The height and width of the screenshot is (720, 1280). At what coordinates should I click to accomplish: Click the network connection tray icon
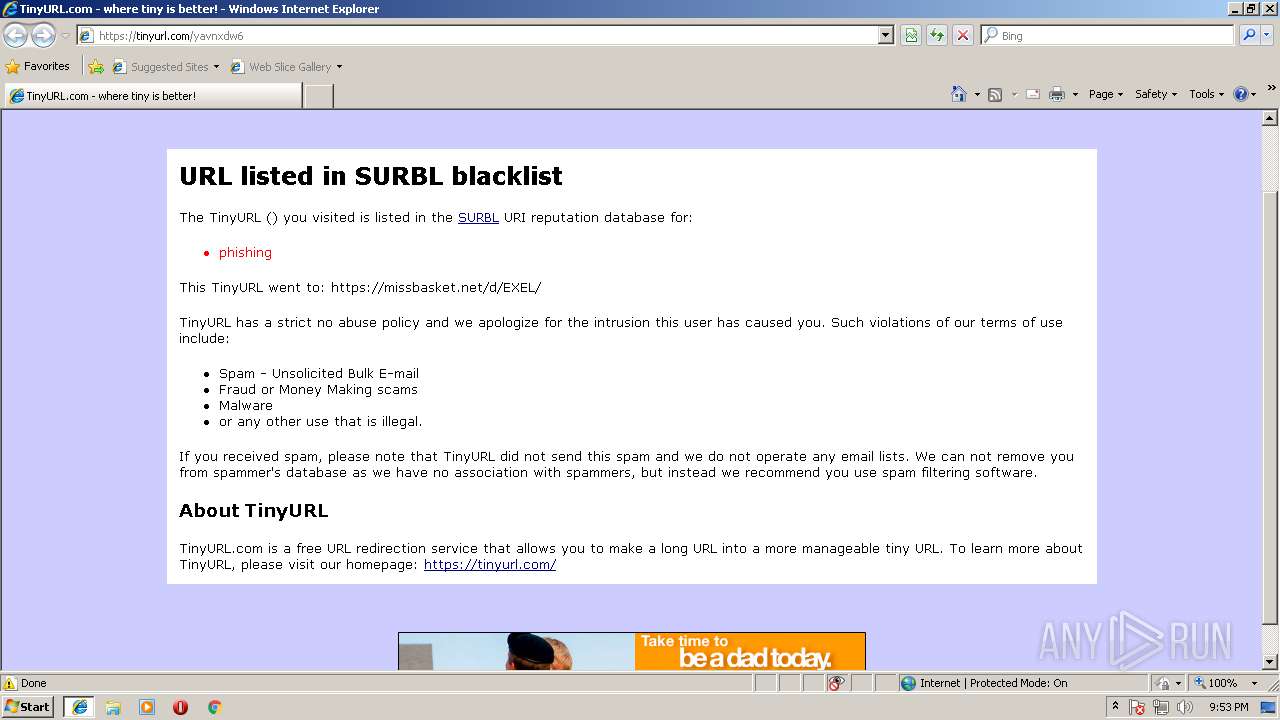1162,707
